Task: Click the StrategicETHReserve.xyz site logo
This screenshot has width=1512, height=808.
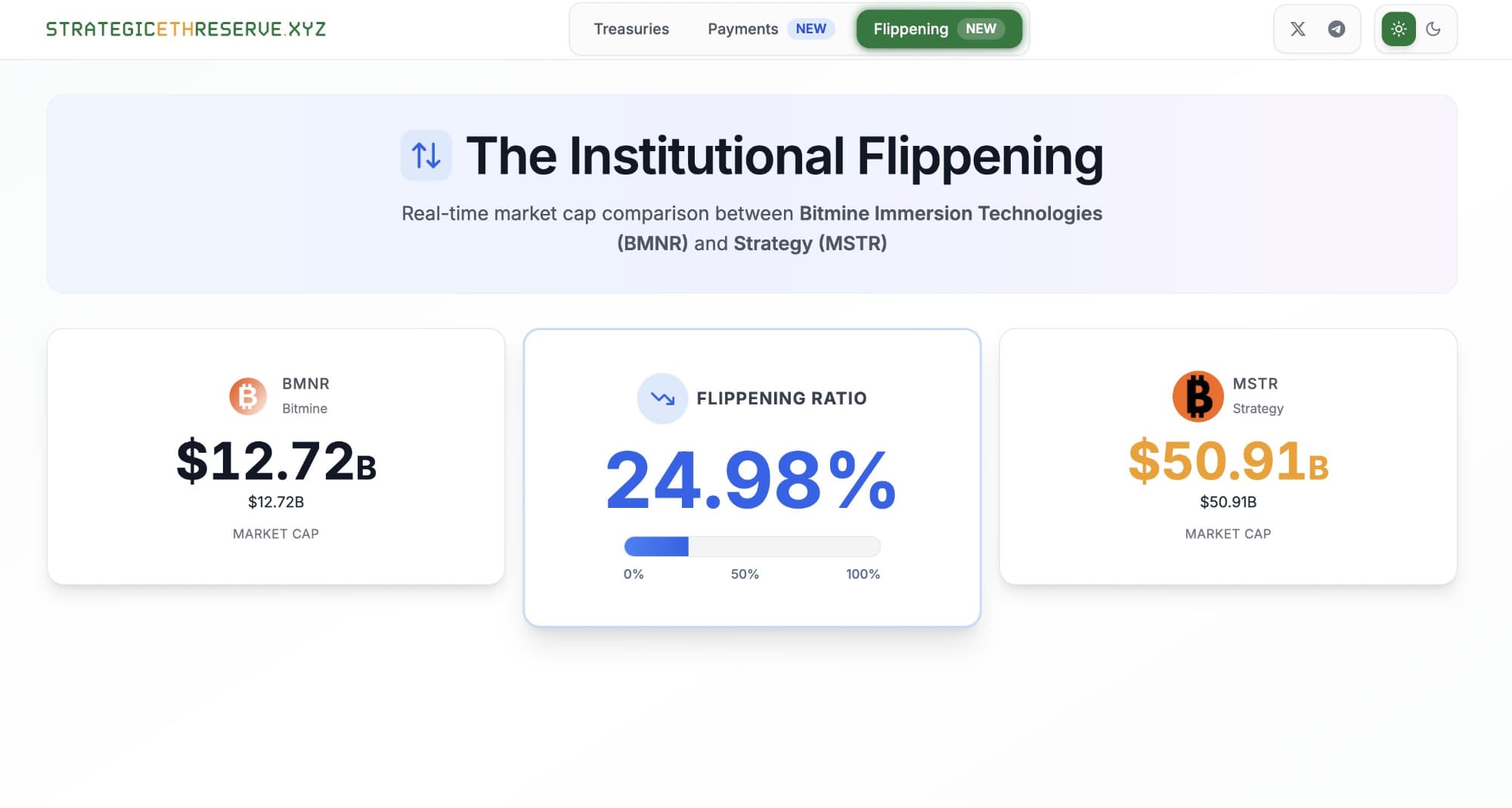Action: [x=186, y=29]
